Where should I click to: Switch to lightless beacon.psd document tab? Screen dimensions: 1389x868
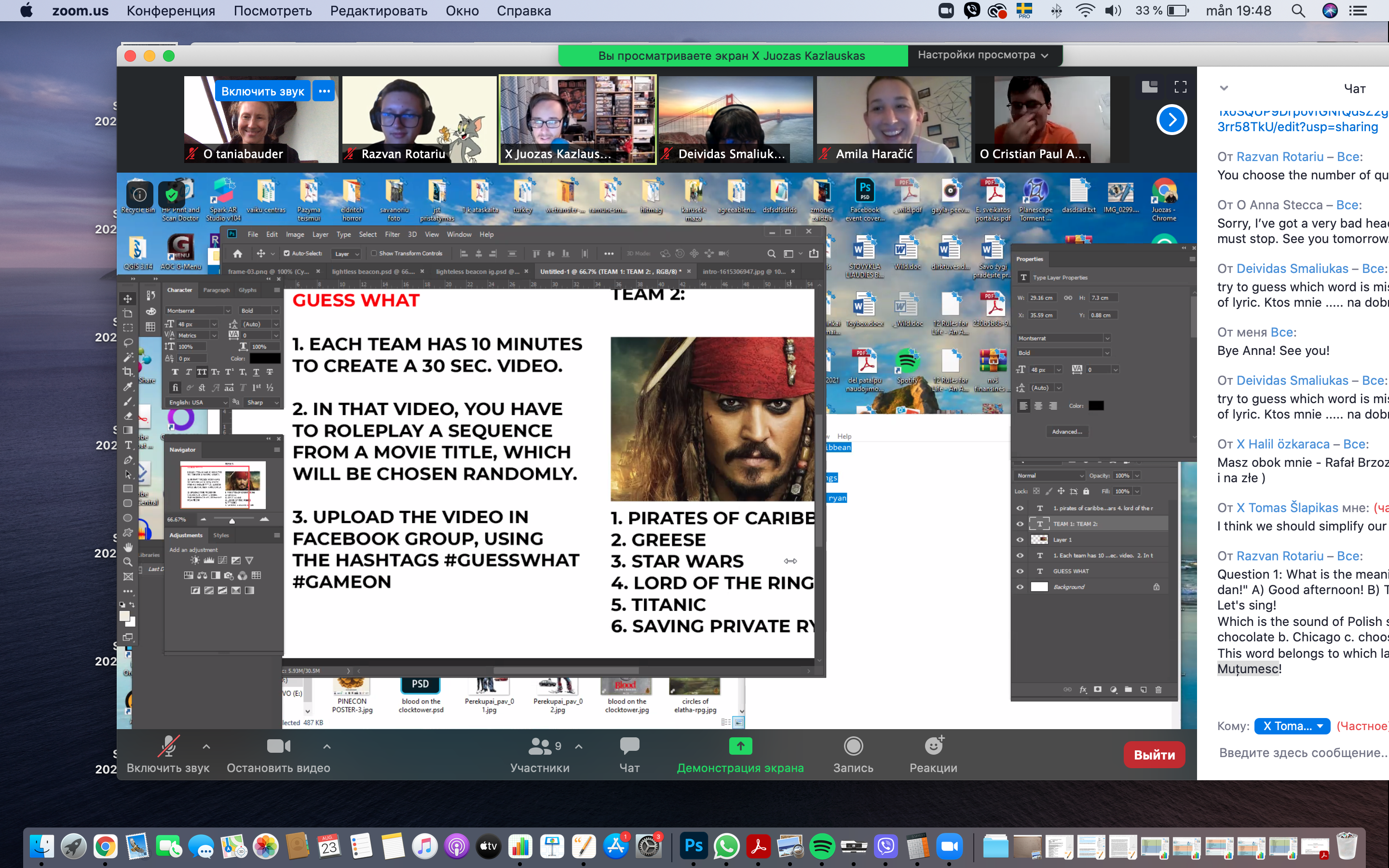click(374, 271)
